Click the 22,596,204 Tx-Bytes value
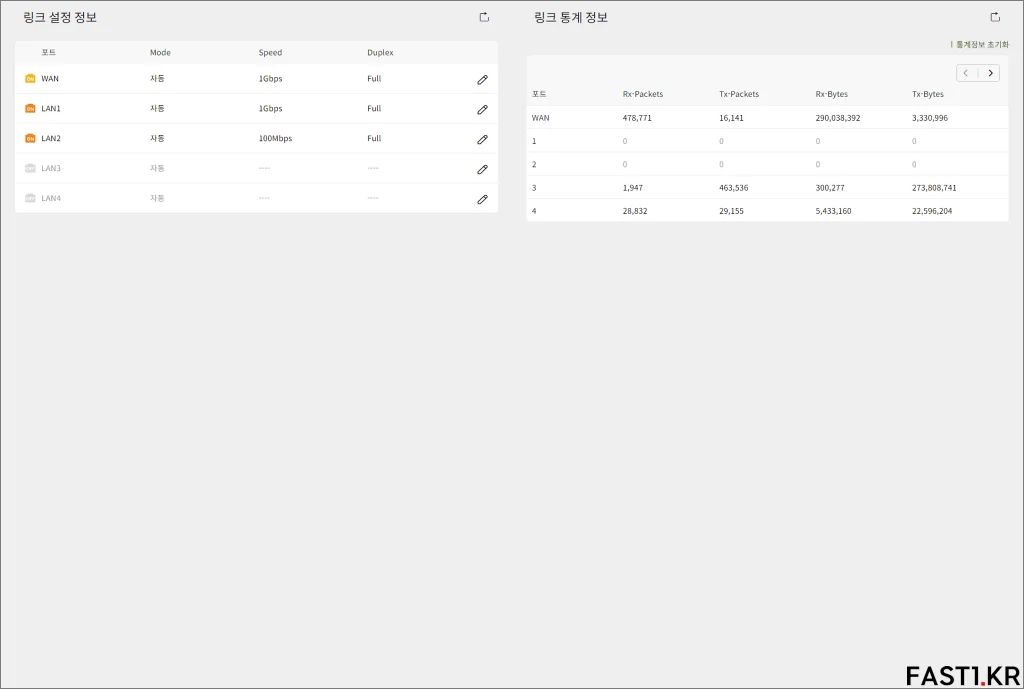The image size is (1024, 689). click(932, 211)
